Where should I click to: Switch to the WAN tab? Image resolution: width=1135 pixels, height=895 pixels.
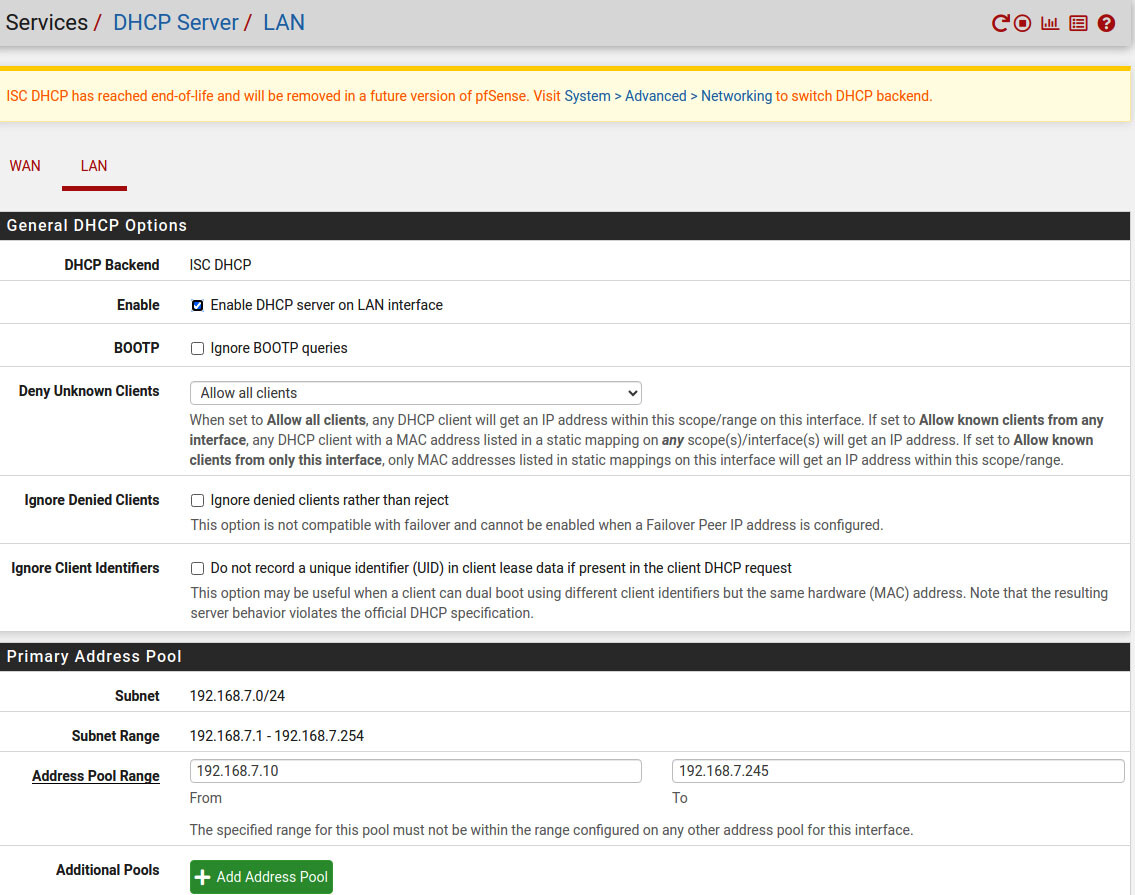point(25,166)
